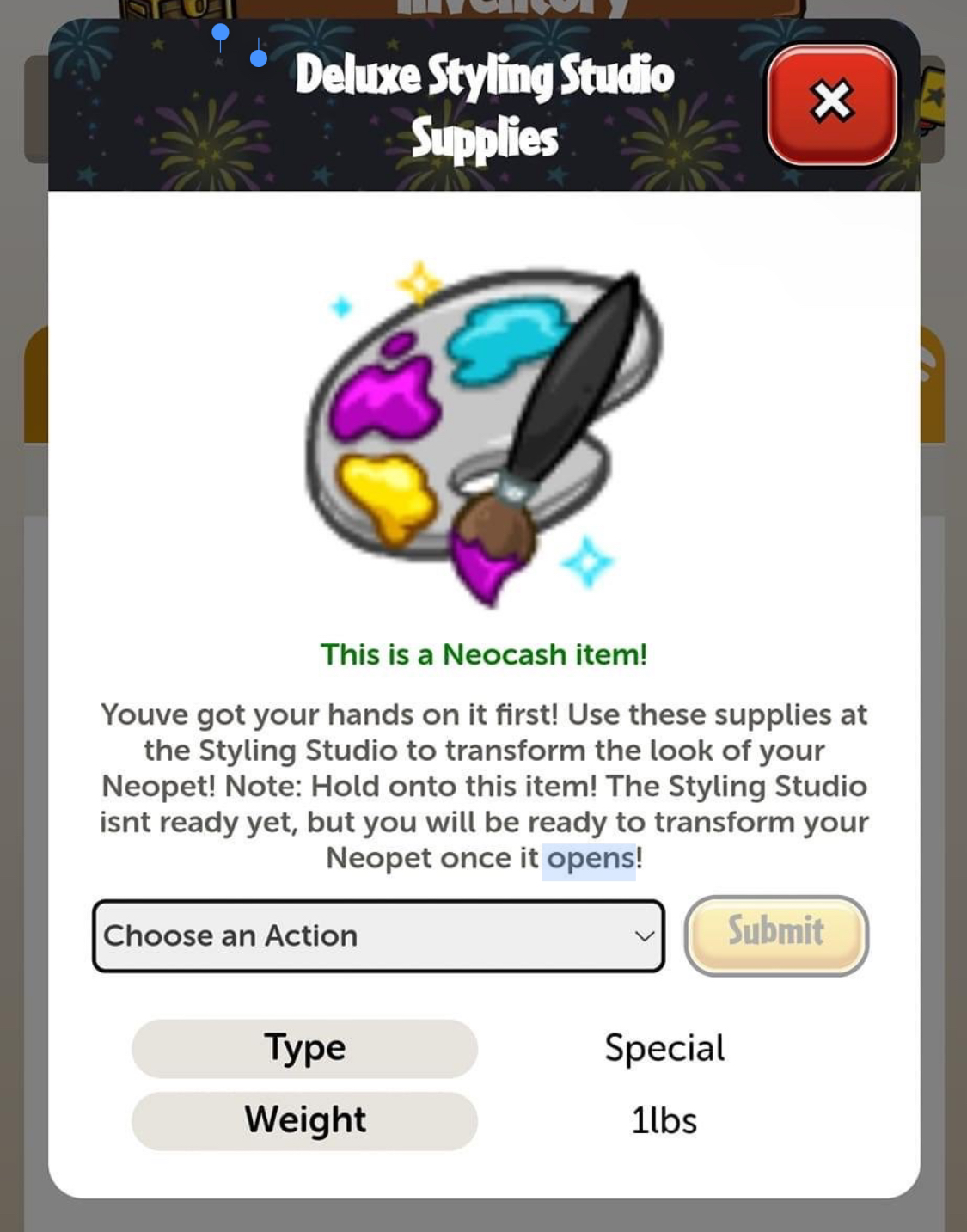Click the yellow sparkle above the palette
The width and height of the screenshot is (967, 1232).
tap(419, 284)
